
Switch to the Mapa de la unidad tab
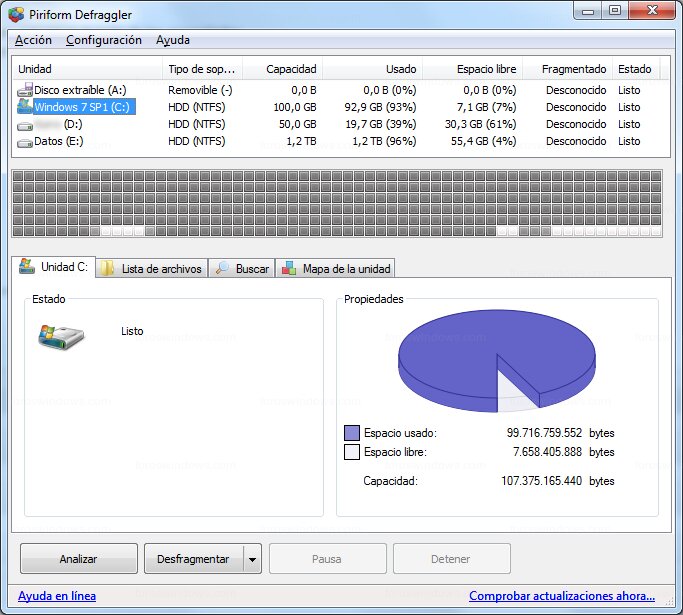(x=335, y=268)
